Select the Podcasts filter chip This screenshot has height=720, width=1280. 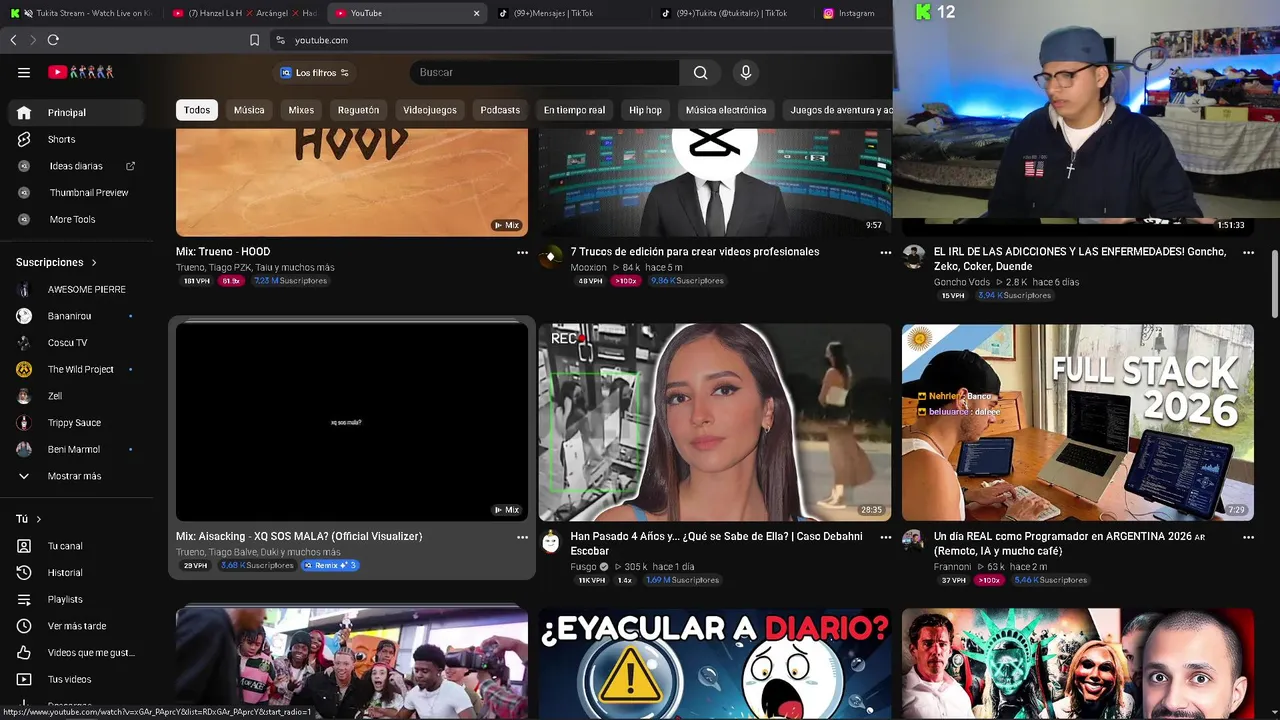point(500,110)
